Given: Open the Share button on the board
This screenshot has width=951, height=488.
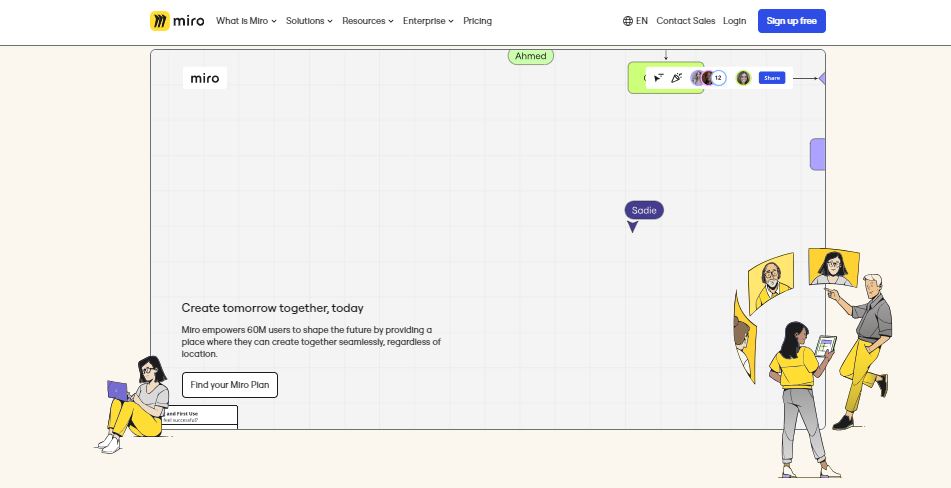Looking at the screenshot, I should pyautogui.click(x=771, y=78).
